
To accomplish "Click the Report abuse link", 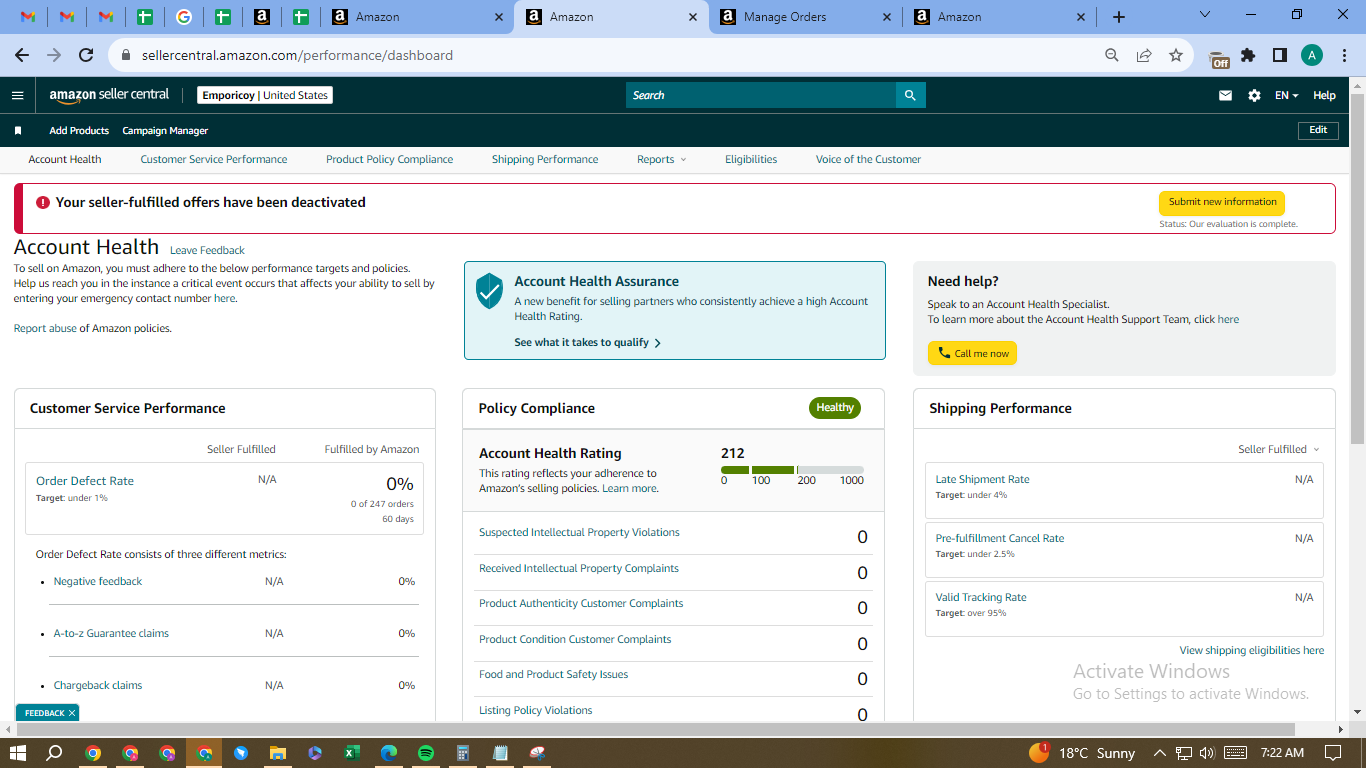I will [45, 328].
